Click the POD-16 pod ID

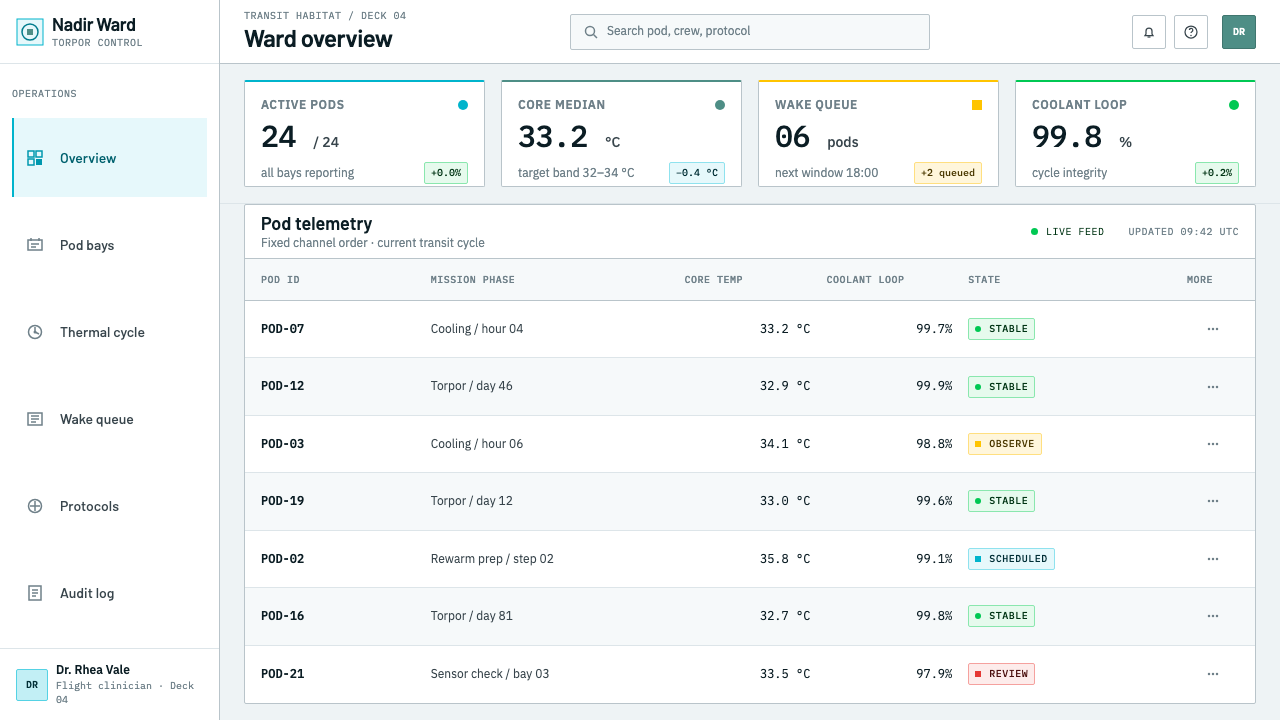(x=282, y=616)
